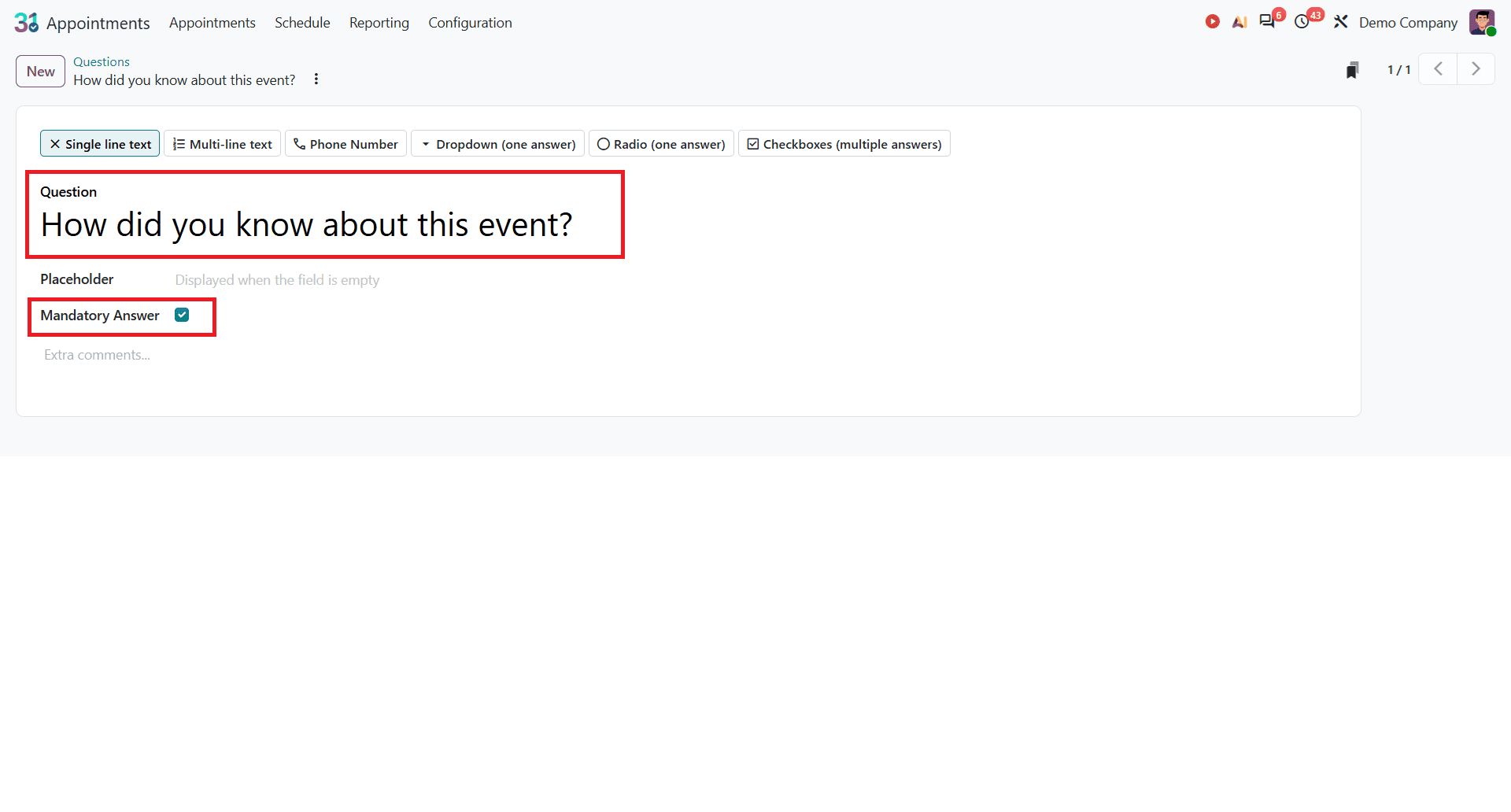Switch company via Demo Company
This screenshot has height=812, width=1511.
(x=1408, y=23)
